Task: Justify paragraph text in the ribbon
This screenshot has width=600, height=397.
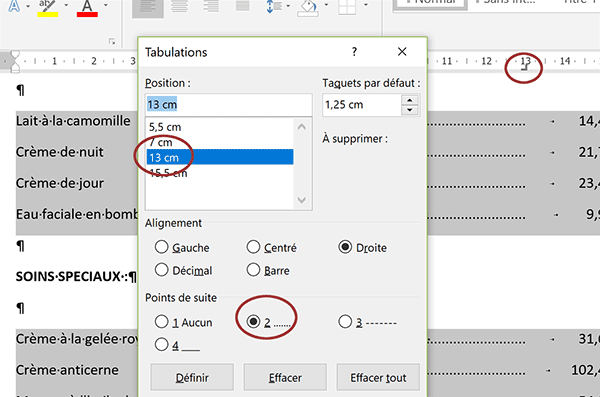Action: 243,6
